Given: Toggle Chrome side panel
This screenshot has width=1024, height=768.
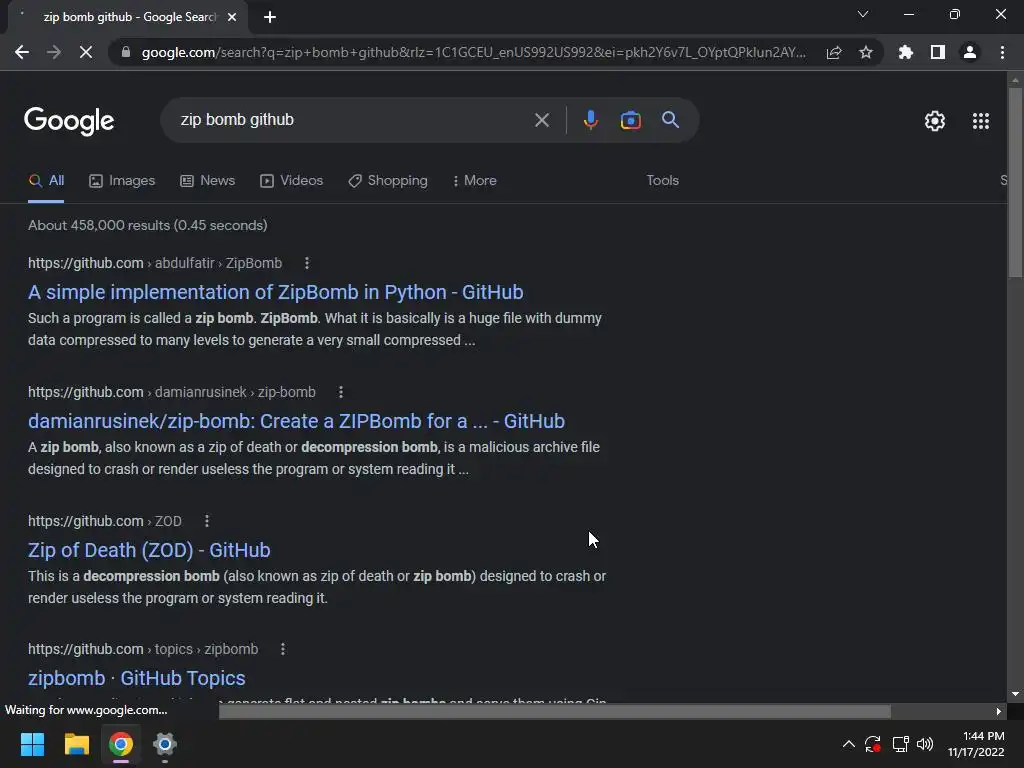Looking at the screenshot, I should 938,52.
